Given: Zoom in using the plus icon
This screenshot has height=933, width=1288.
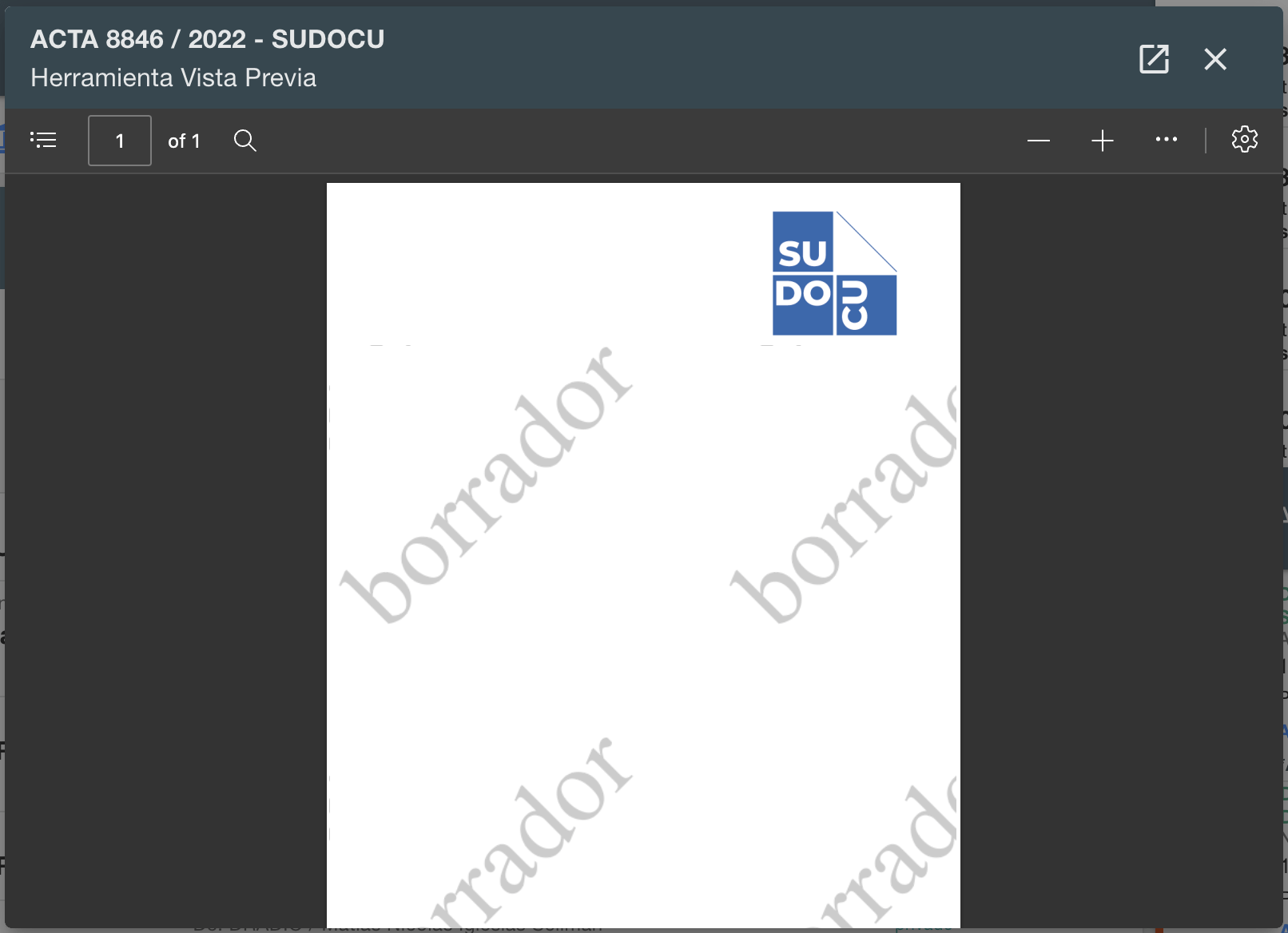Looking at the screenshot, I should 1102,141.
